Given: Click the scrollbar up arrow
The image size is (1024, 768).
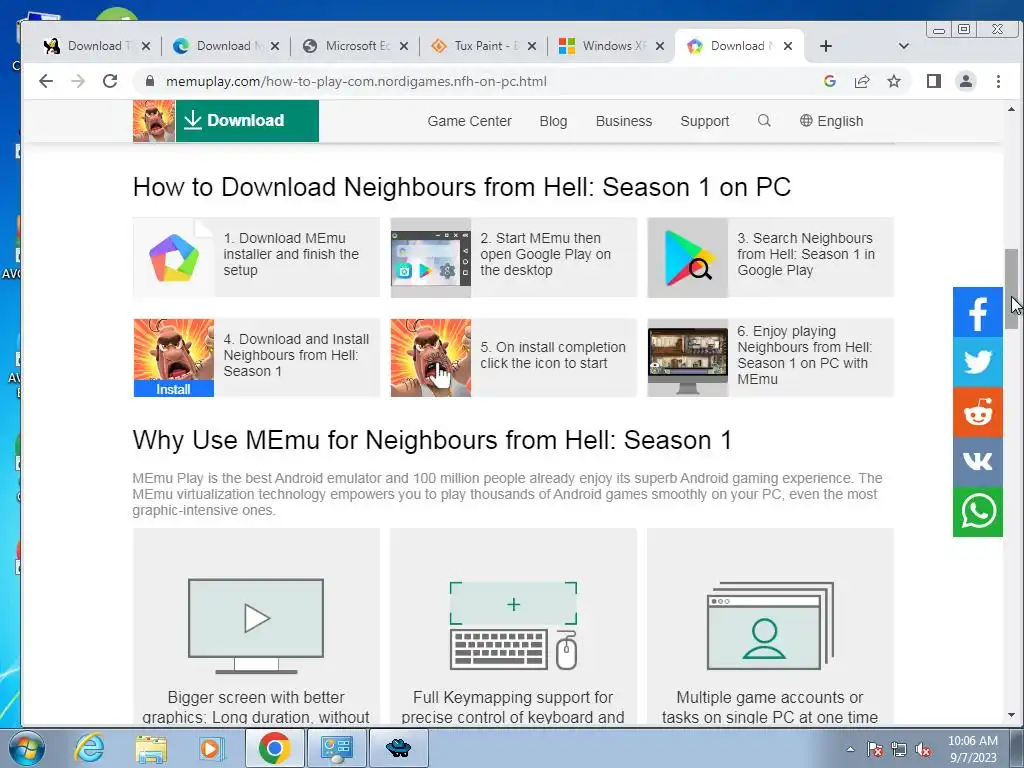Looking at the screenshot, I should click(1011, 109).
